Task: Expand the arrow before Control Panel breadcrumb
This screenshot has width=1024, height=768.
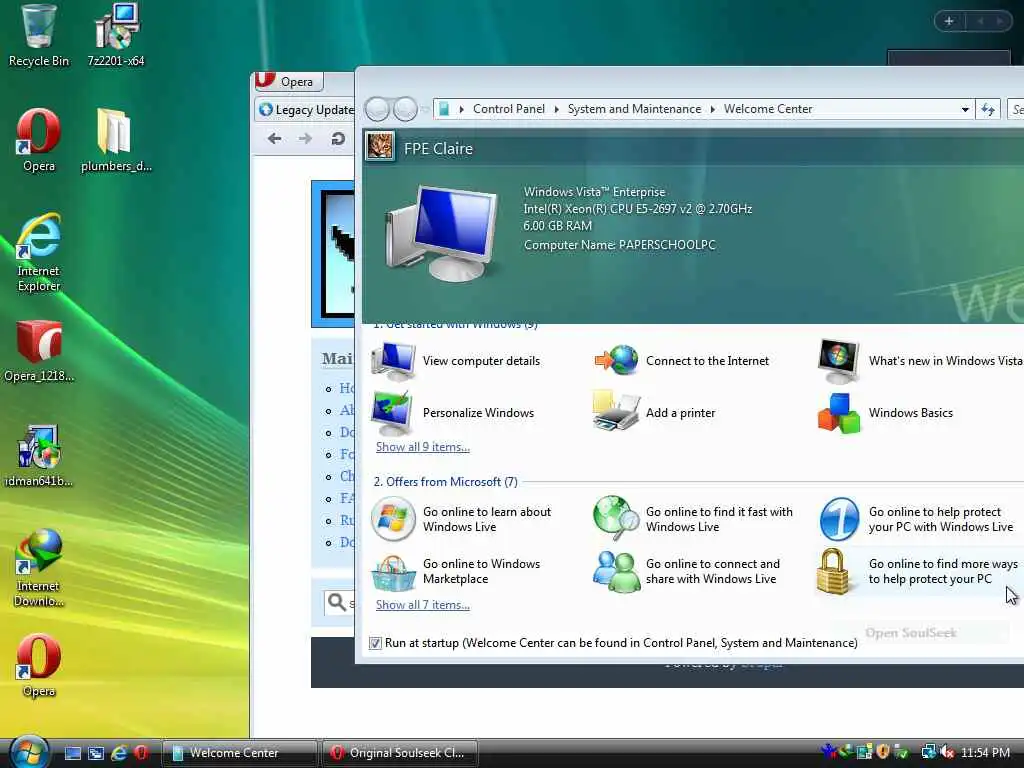Action: [x=461, y=109]
